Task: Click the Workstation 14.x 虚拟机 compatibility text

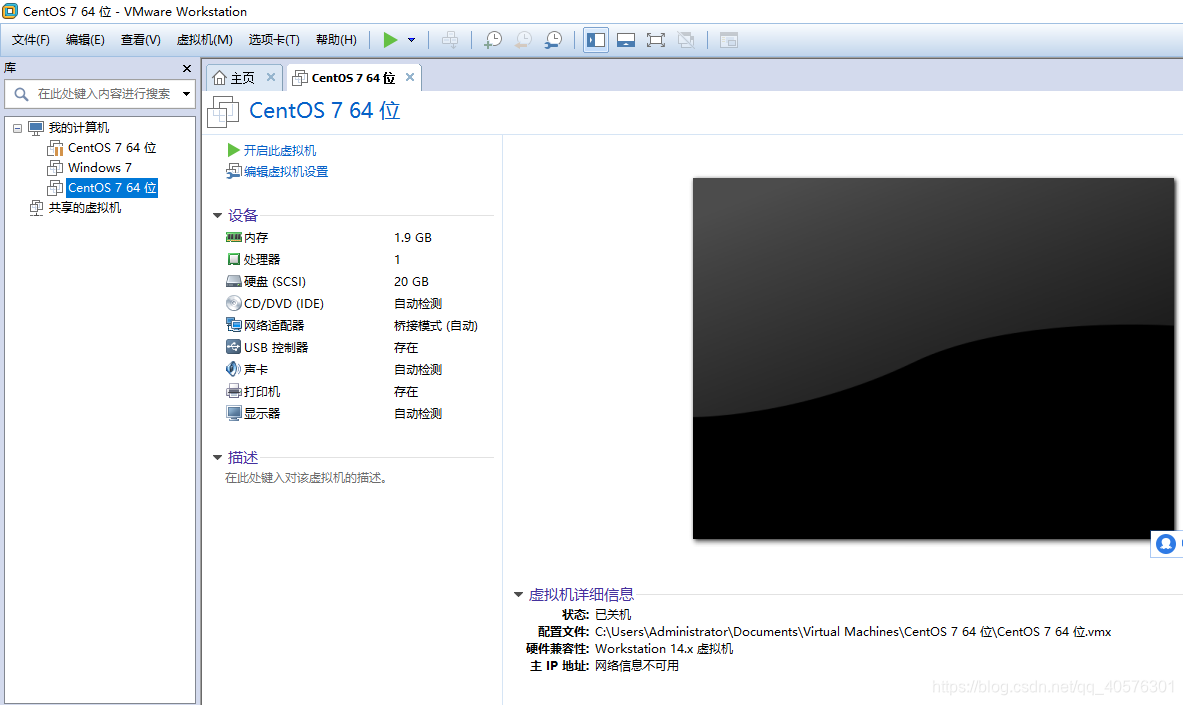Action: tap(664, 648)
